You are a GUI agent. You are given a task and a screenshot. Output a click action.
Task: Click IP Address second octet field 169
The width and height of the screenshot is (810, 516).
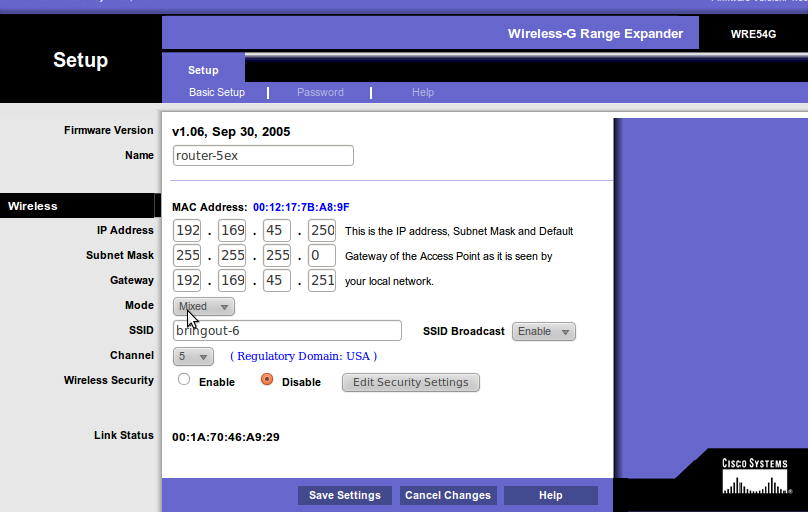(232, 230)
